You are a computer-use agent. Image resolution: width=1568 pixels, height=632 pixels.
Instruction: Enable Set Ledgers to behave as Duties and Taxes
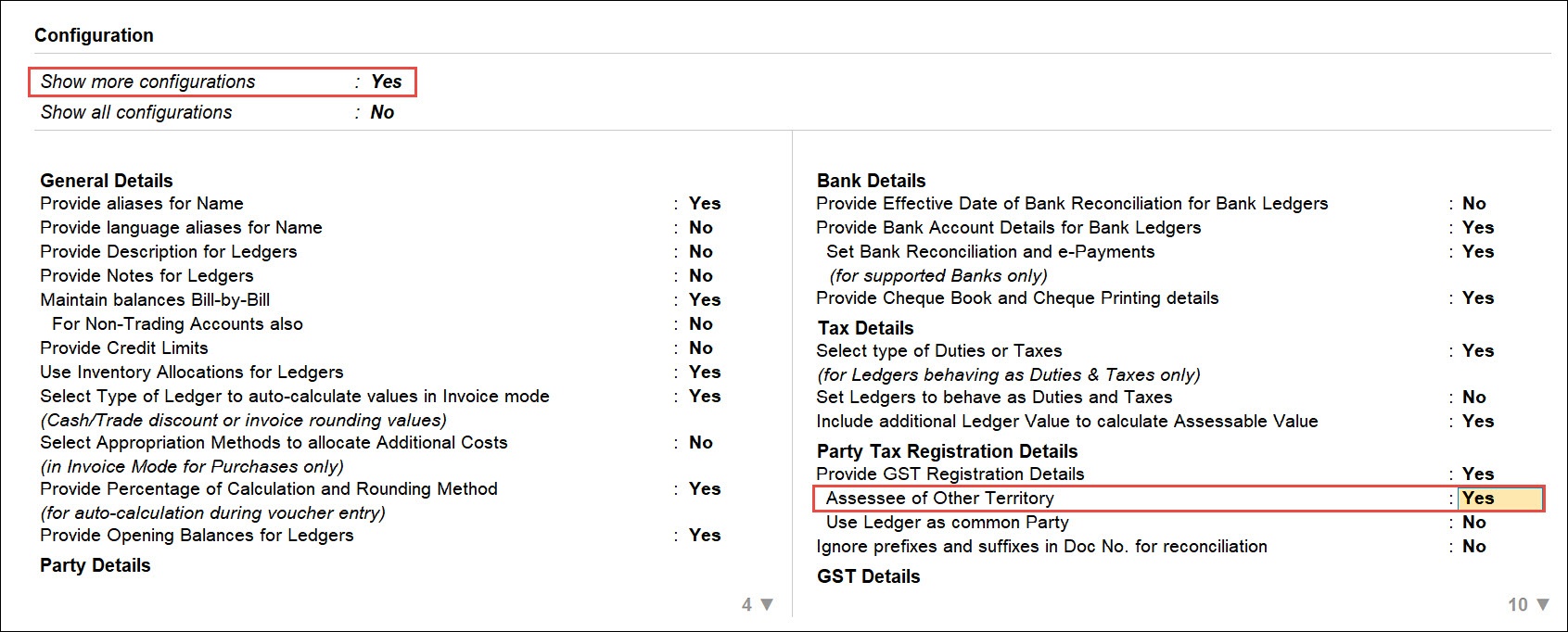1474,397
